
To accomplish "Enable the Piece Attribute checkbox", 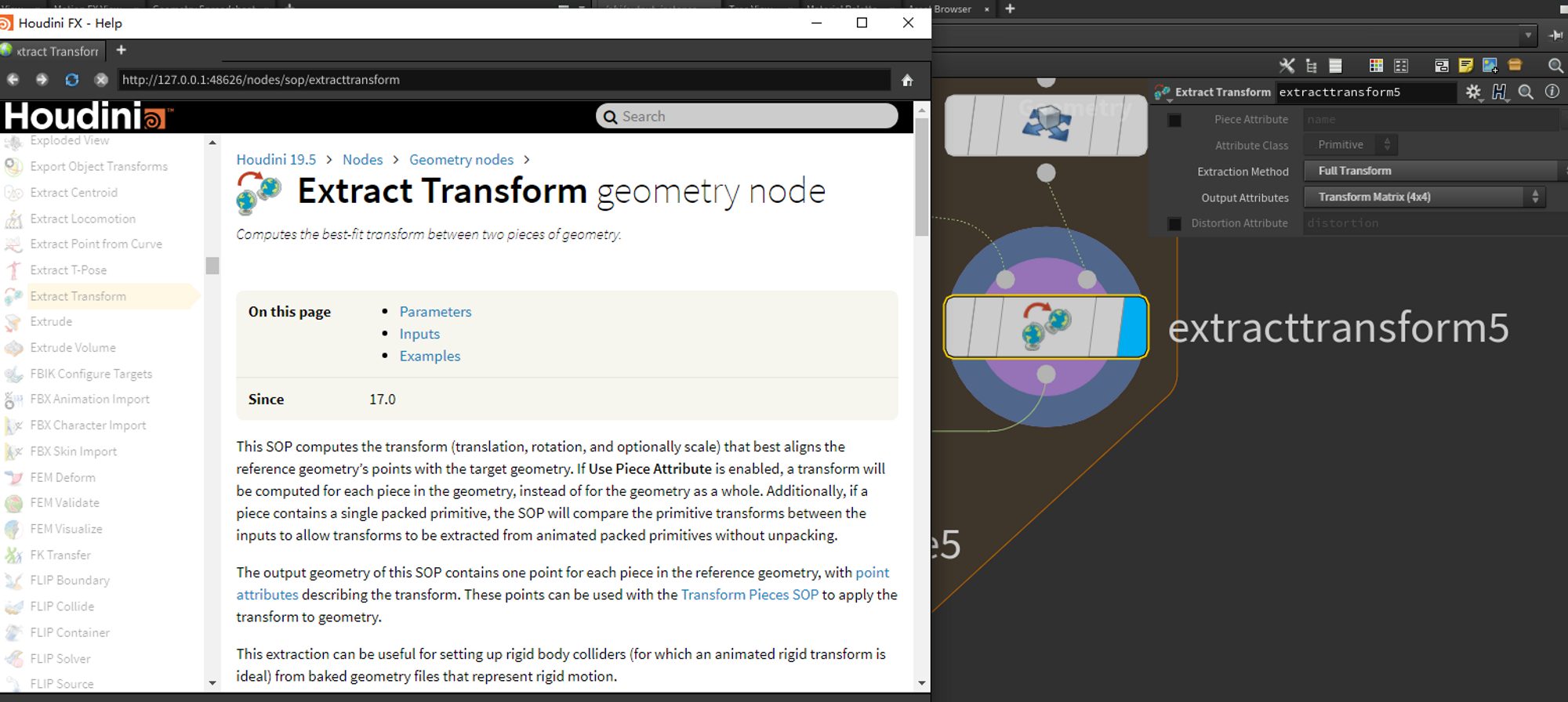I will (1174, 120).
